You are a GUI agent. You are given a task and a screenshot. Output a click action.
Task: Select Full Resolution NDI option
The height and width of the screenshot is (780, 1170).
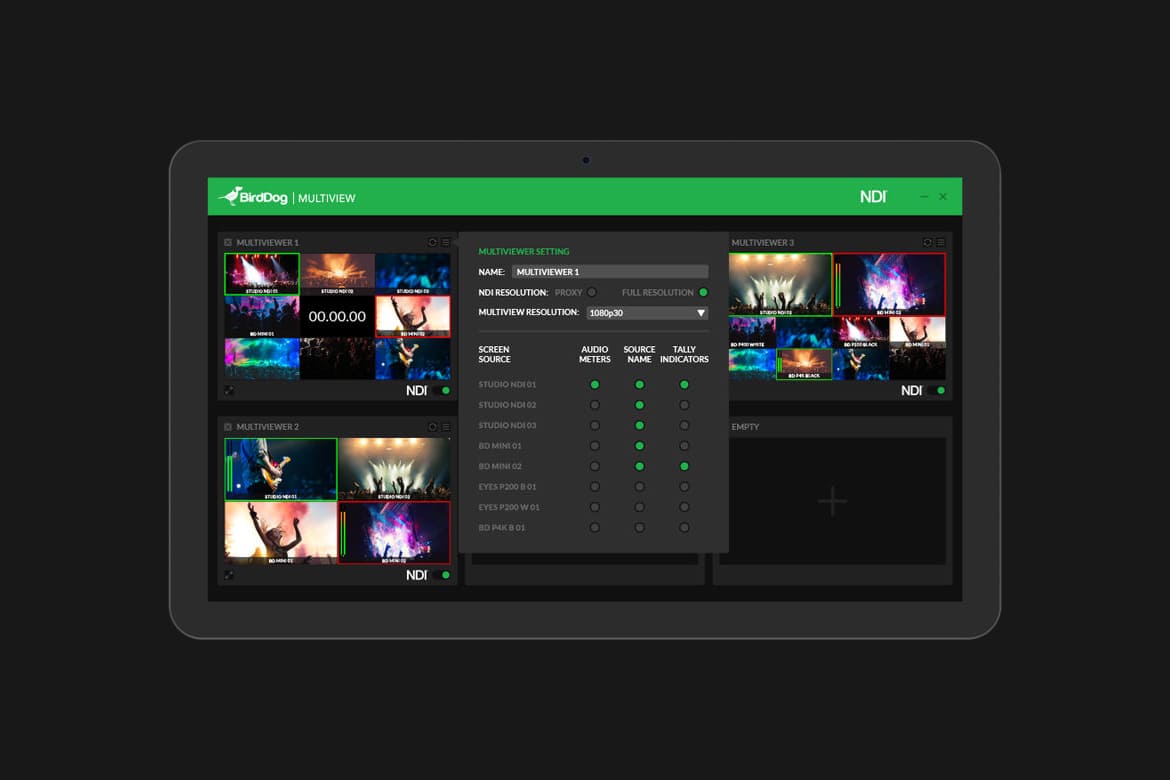pyautogui.click(x=703, y=293)
